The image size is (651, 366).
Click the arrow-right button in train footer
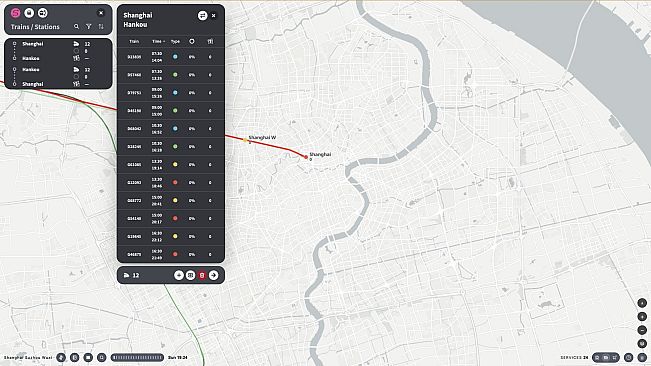click(x=213, y=275)
